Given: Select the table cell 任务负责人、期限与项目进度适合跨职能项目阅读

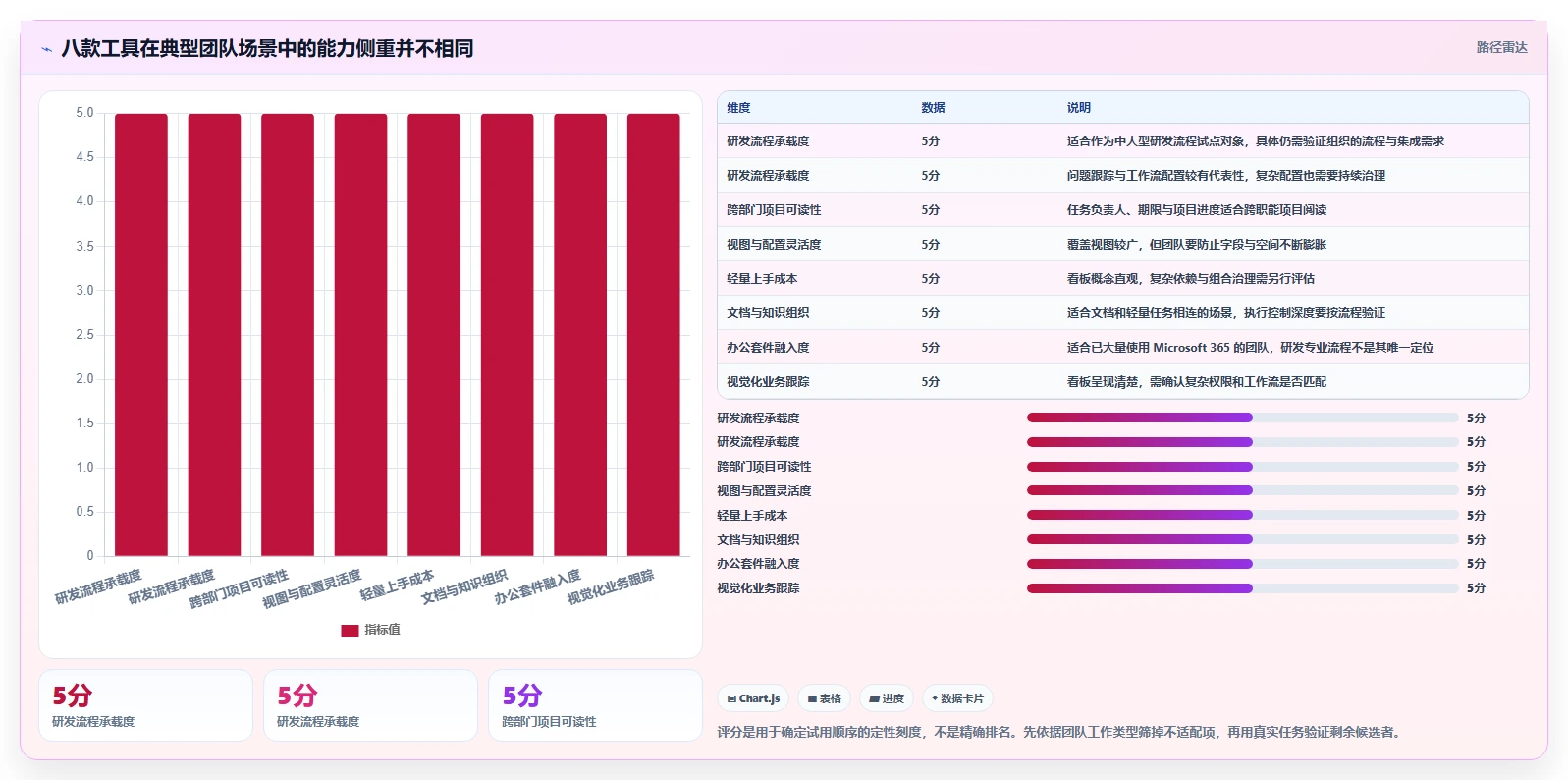Looking at the screenshot, I should point(1197,210).
